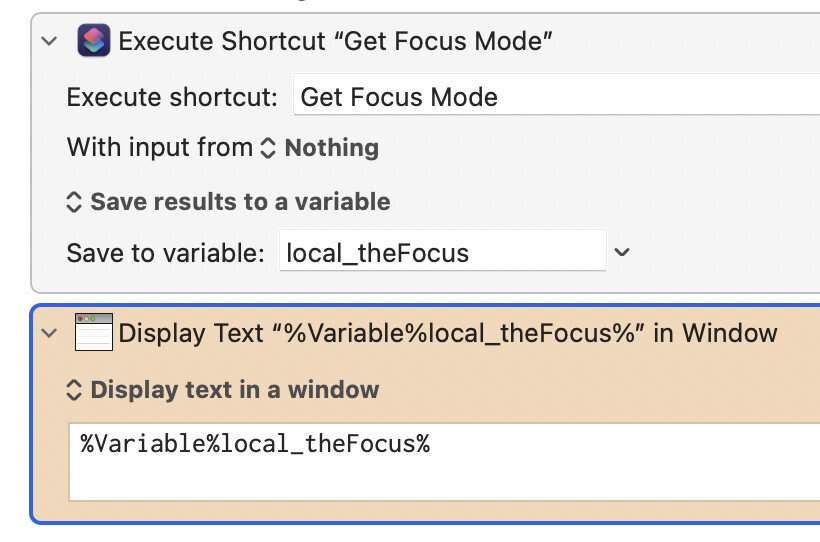Screen dimensions: 820x542
Task: Click the arrows icon before "Save results to a variable"
Action: click(73, 201)
